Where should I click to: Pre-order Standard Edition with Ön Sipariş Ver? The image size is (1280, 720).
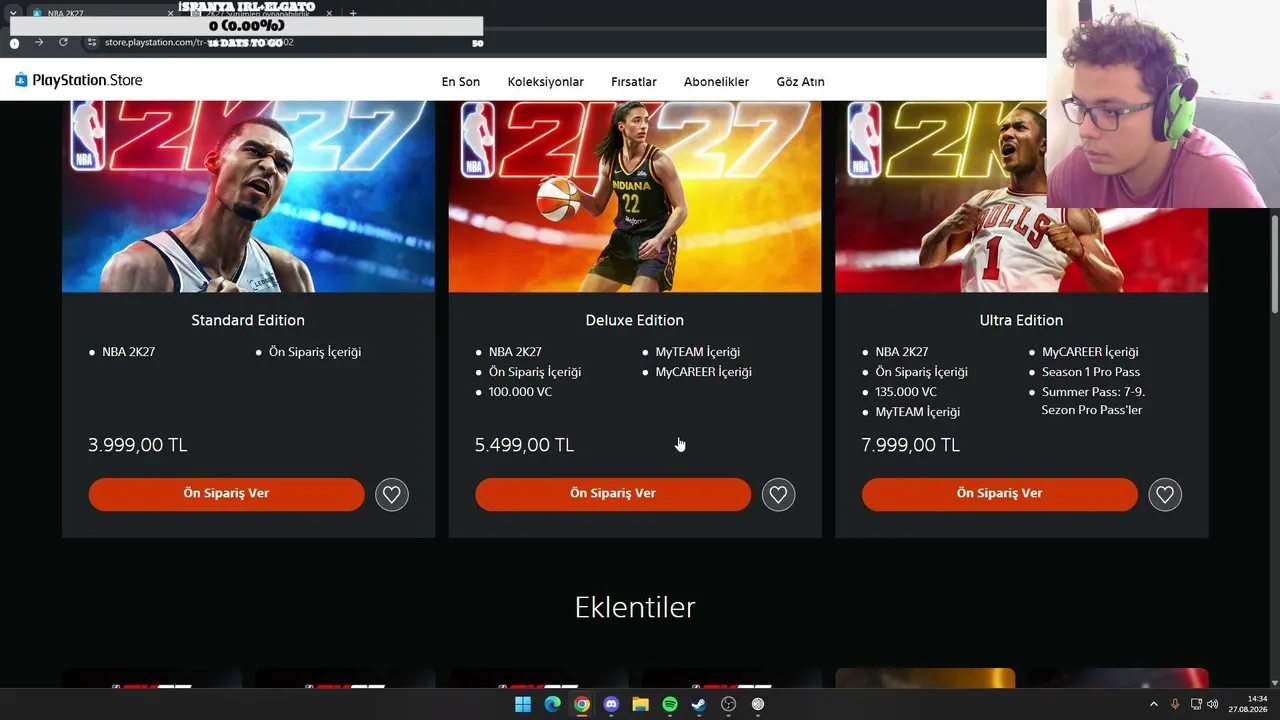pyautogui.click(x=227, y=494)
